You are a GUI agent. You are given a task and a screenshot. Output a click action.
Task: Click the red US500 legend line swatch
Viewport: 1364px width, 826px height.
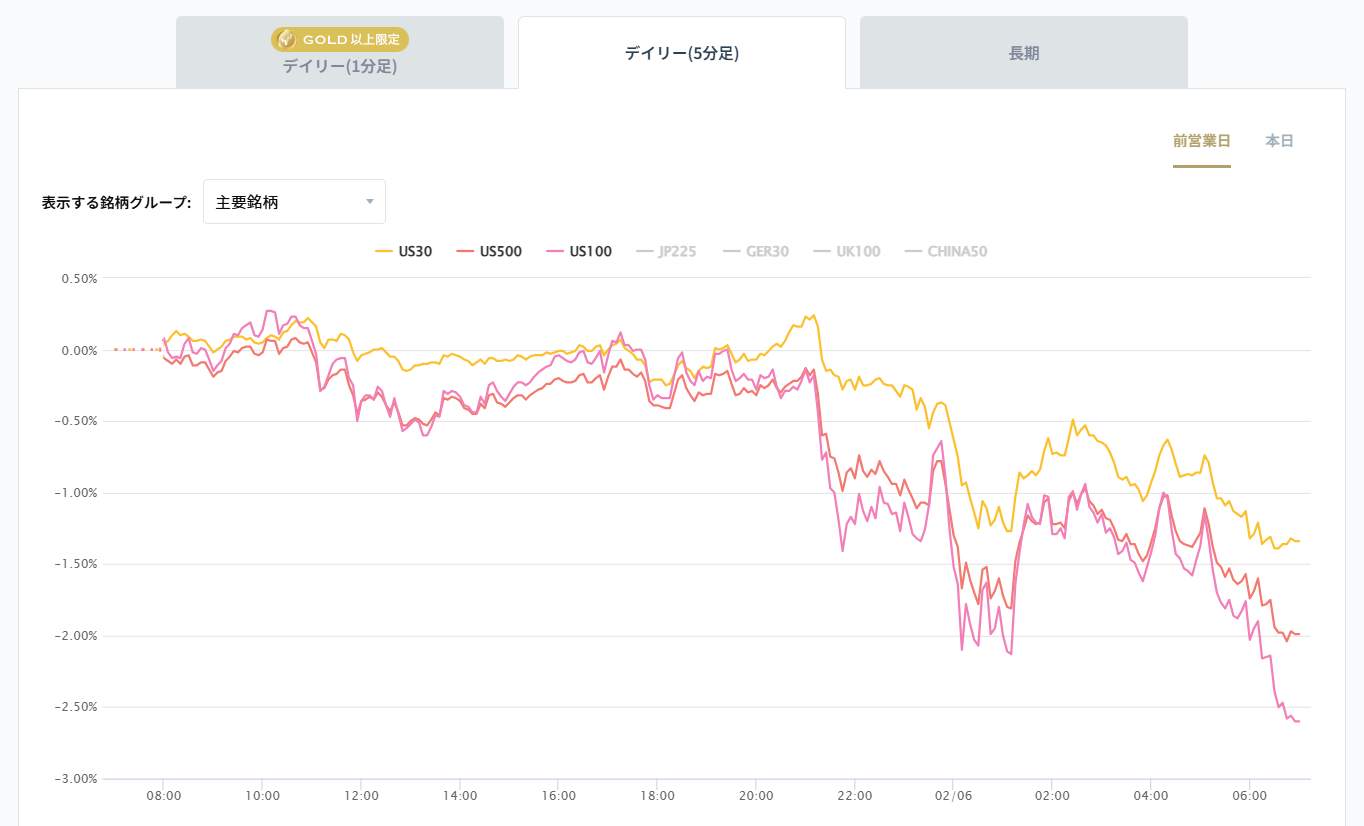point(465,252)
